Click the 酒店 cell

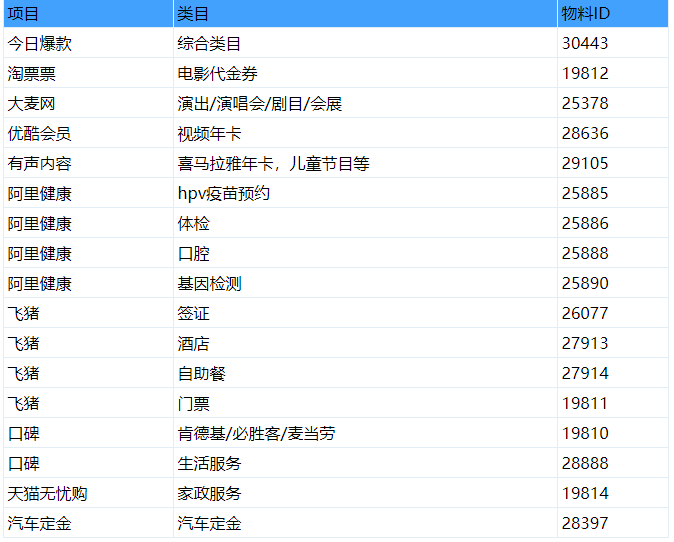[365, 343]
